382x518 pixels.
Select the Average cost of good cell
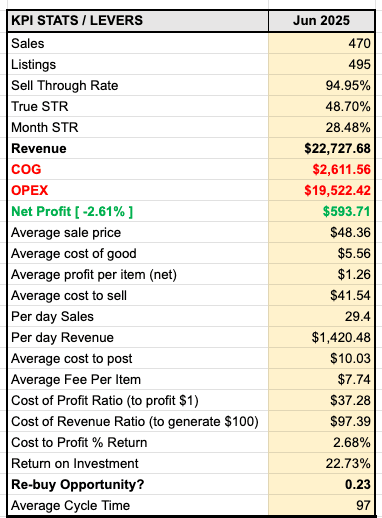(138, 253)
